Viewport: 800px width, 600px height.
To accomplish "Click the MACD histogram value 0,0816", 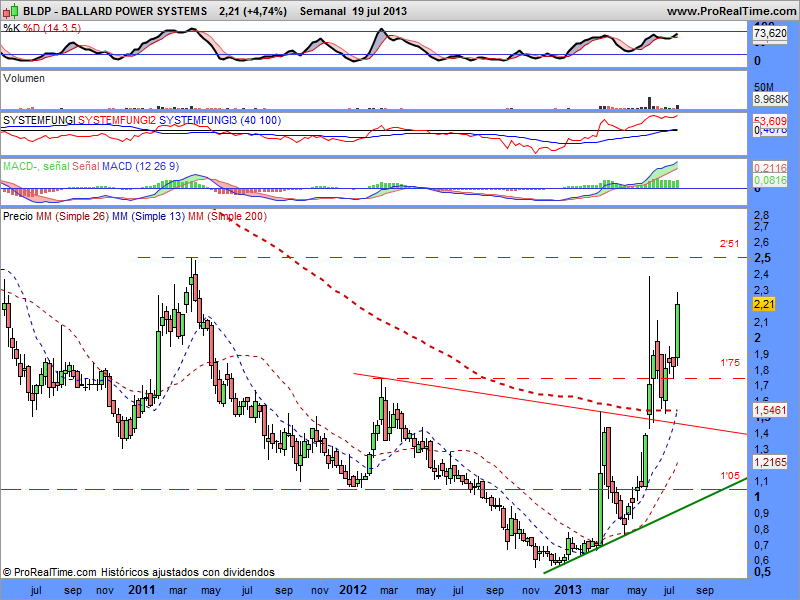I will (x=770, y=180).
